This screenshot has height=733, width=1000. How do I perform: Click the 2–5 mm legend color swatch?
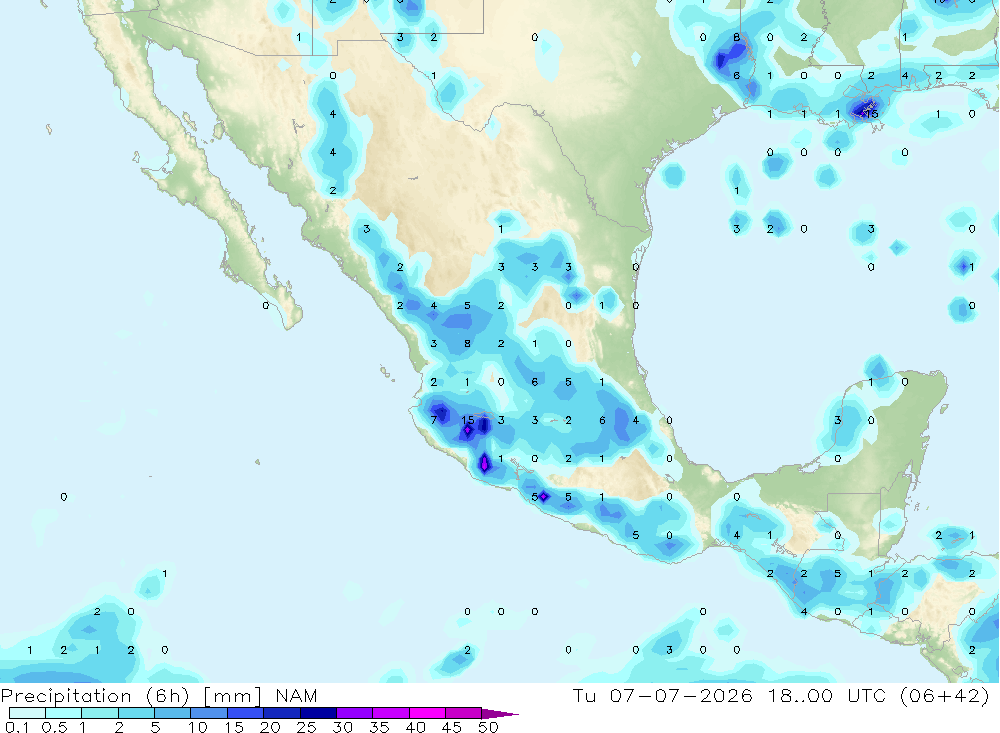tap(136, 713)
